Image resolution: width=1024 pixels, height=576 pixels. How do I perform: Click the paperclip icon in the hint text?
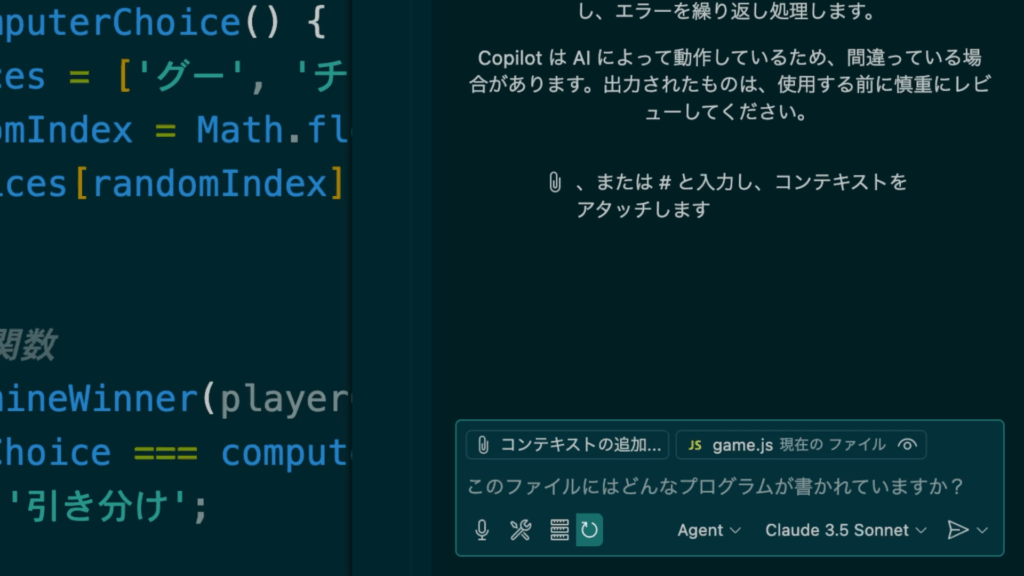click(554, 183)
